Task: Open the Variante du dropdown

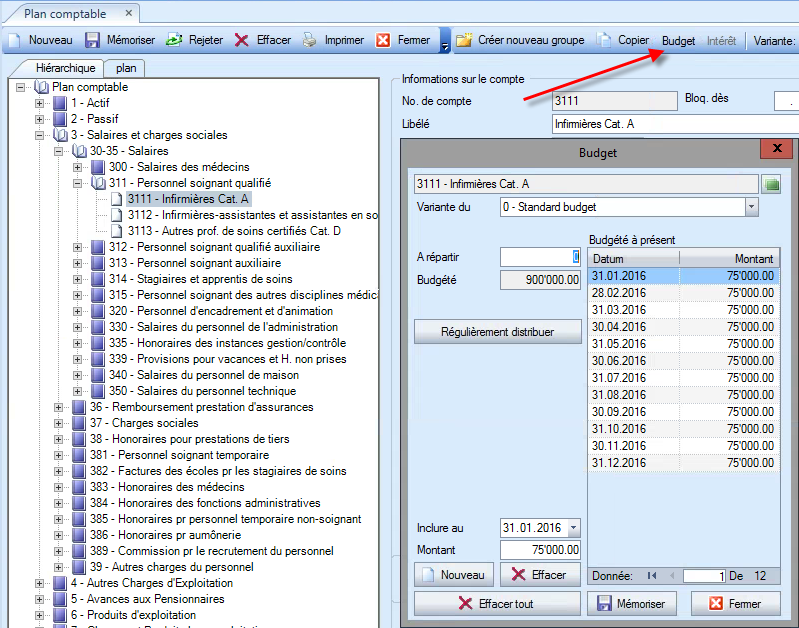Action: (x=751, y=207)
